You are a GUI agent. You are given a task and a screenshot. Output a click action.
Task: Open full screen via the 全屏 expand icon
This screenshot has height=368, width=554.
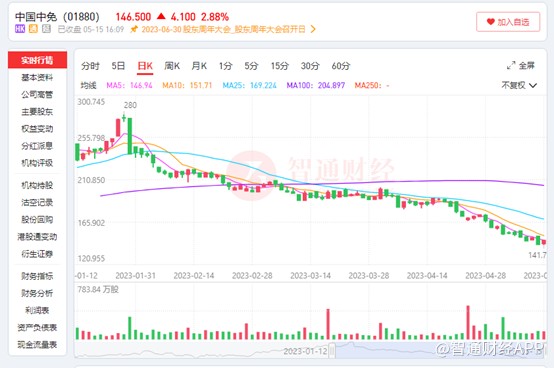[x=511, y=65]
